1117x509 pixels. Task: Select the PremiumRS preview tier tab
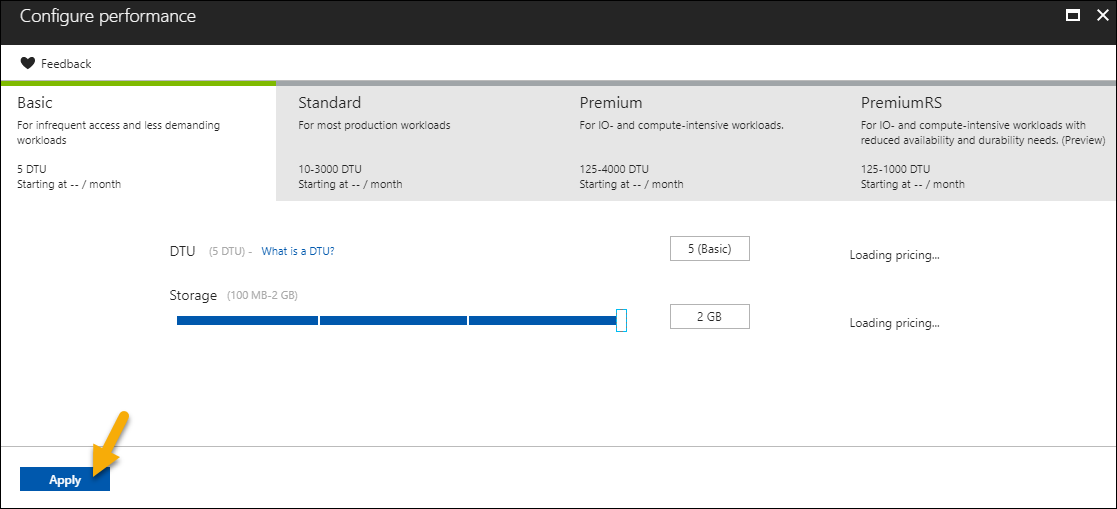pos(978,143)
